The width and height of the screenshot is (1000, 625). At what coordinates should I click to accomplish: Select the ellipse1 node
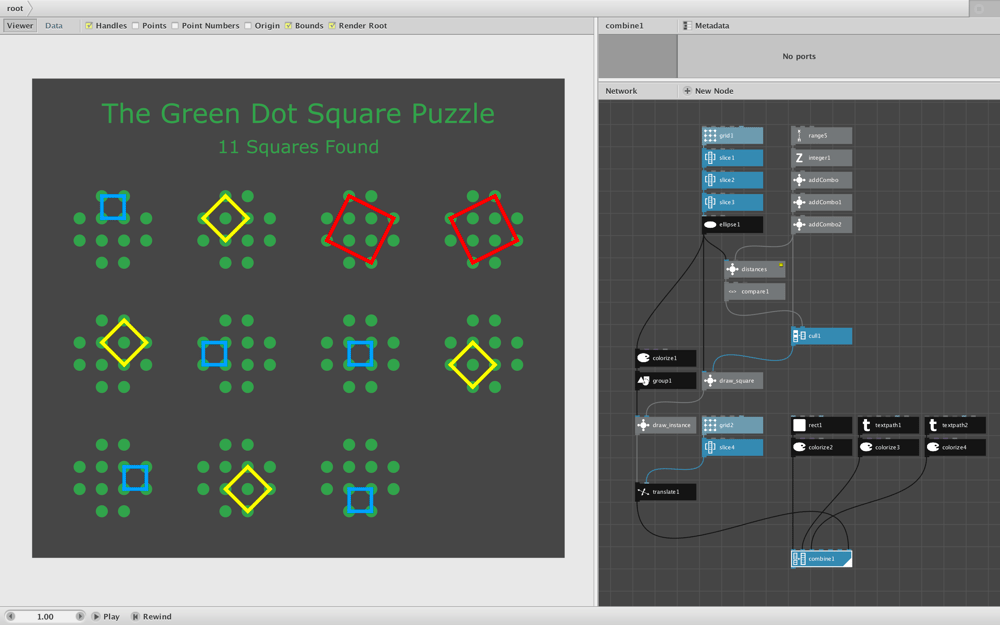[732, 224]
